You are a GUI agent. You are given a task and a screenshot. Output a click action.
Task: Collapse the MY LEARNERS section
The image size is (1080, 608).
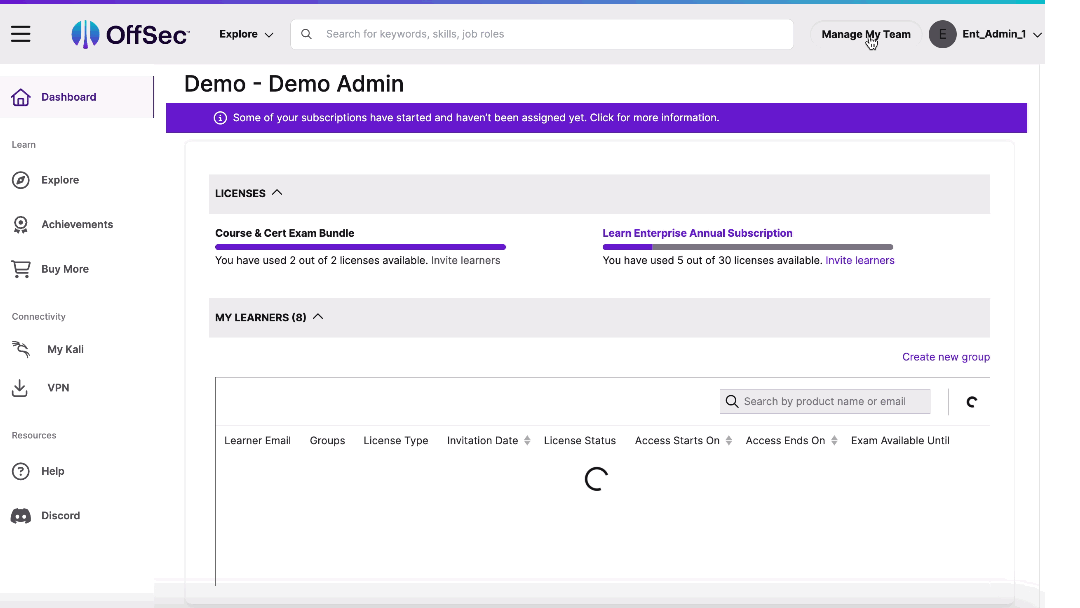point(317,316)
